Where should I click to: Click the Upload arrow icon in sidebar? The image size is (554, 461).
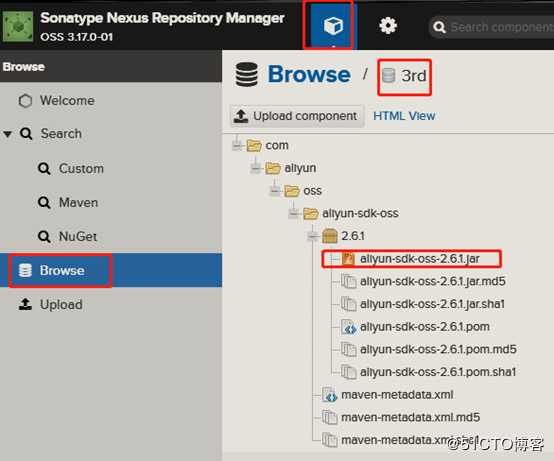(25, 304)
